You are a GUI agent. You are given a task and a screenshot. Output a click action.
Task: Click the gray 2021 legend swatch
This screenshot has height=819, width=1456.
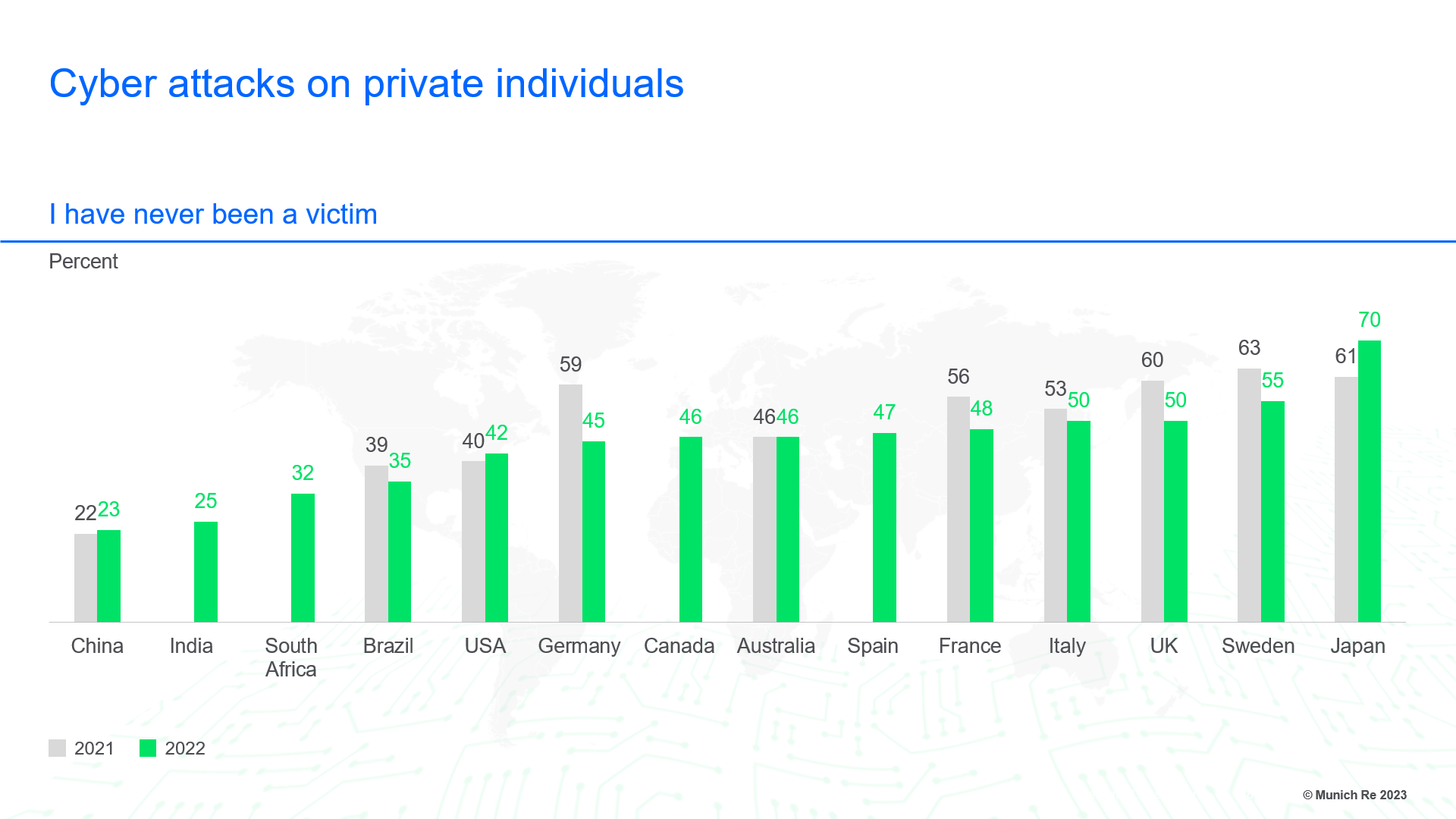click(x=57, y=748)
